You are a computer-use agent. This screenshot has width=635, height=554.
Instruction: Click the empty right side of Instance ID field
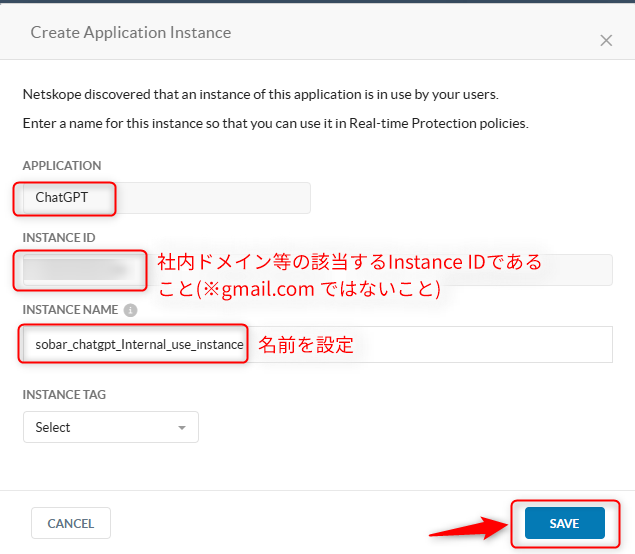580,270
